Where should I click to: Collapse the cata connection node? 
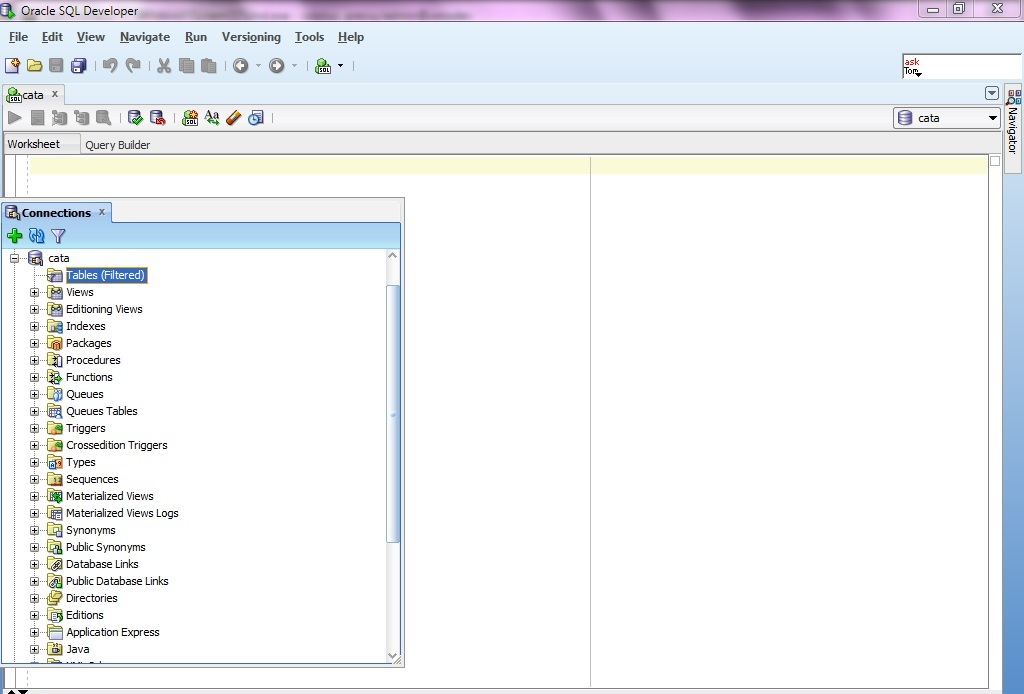[14, 259]
